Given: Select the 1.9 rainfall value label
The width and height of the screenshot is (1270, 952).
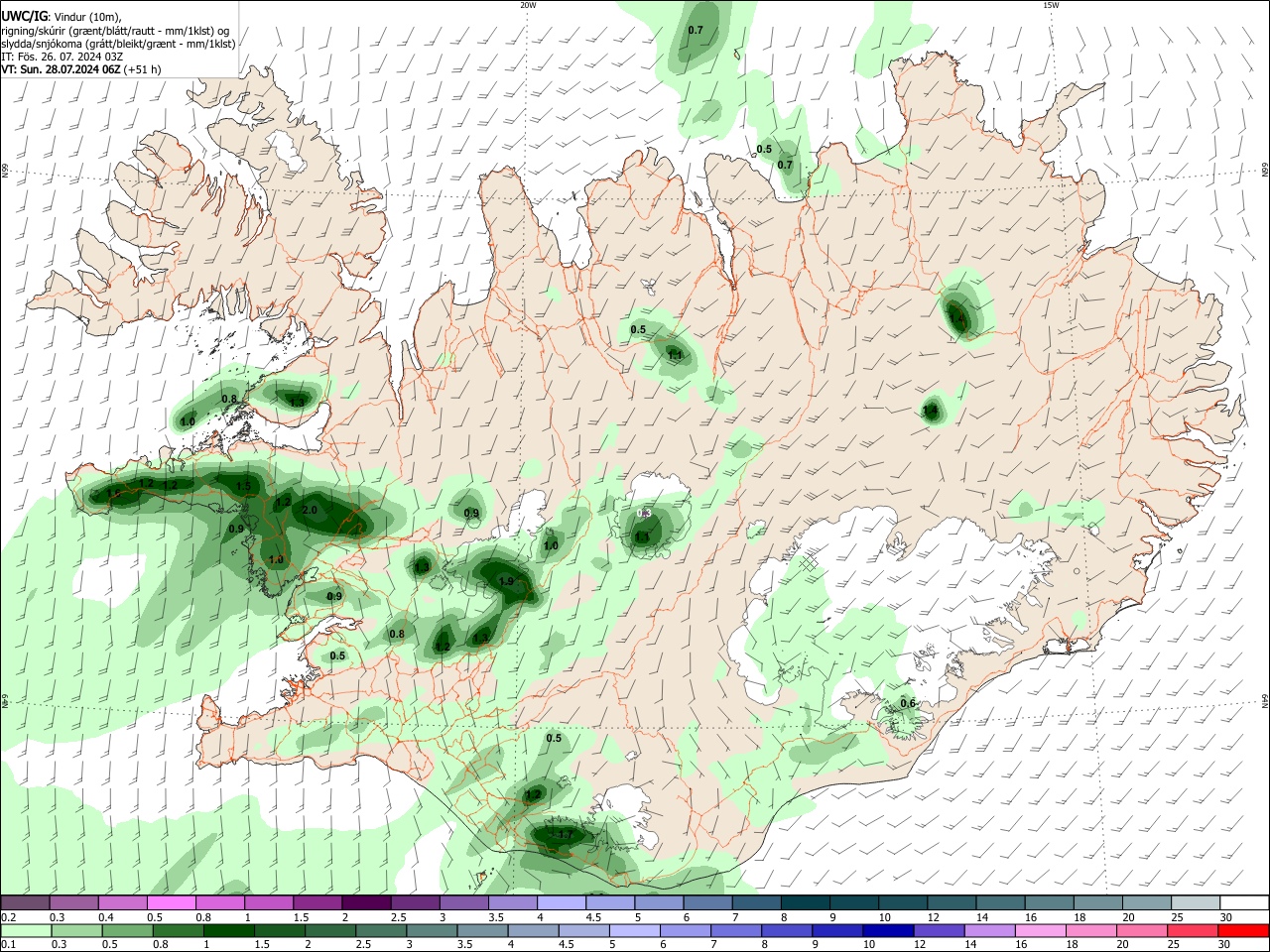Looking at the screenshot, I should click(x=505, y=581).
